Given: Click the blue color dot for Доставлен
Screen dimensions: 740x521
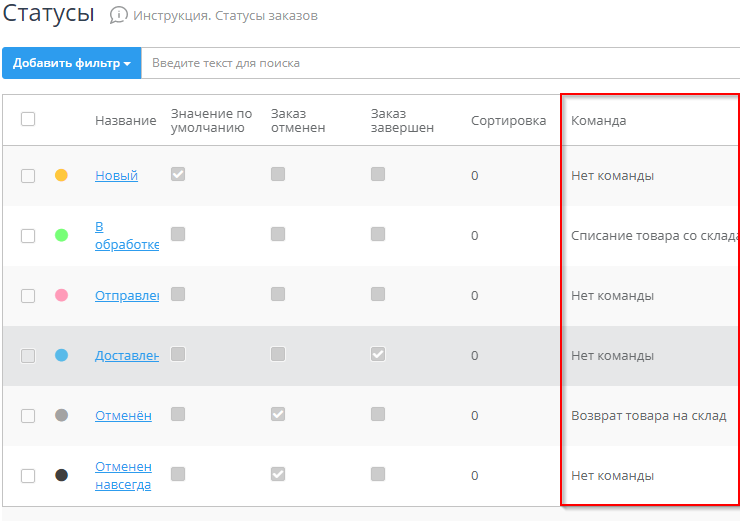Looking at the screenshot, I should tap(61, 356).
